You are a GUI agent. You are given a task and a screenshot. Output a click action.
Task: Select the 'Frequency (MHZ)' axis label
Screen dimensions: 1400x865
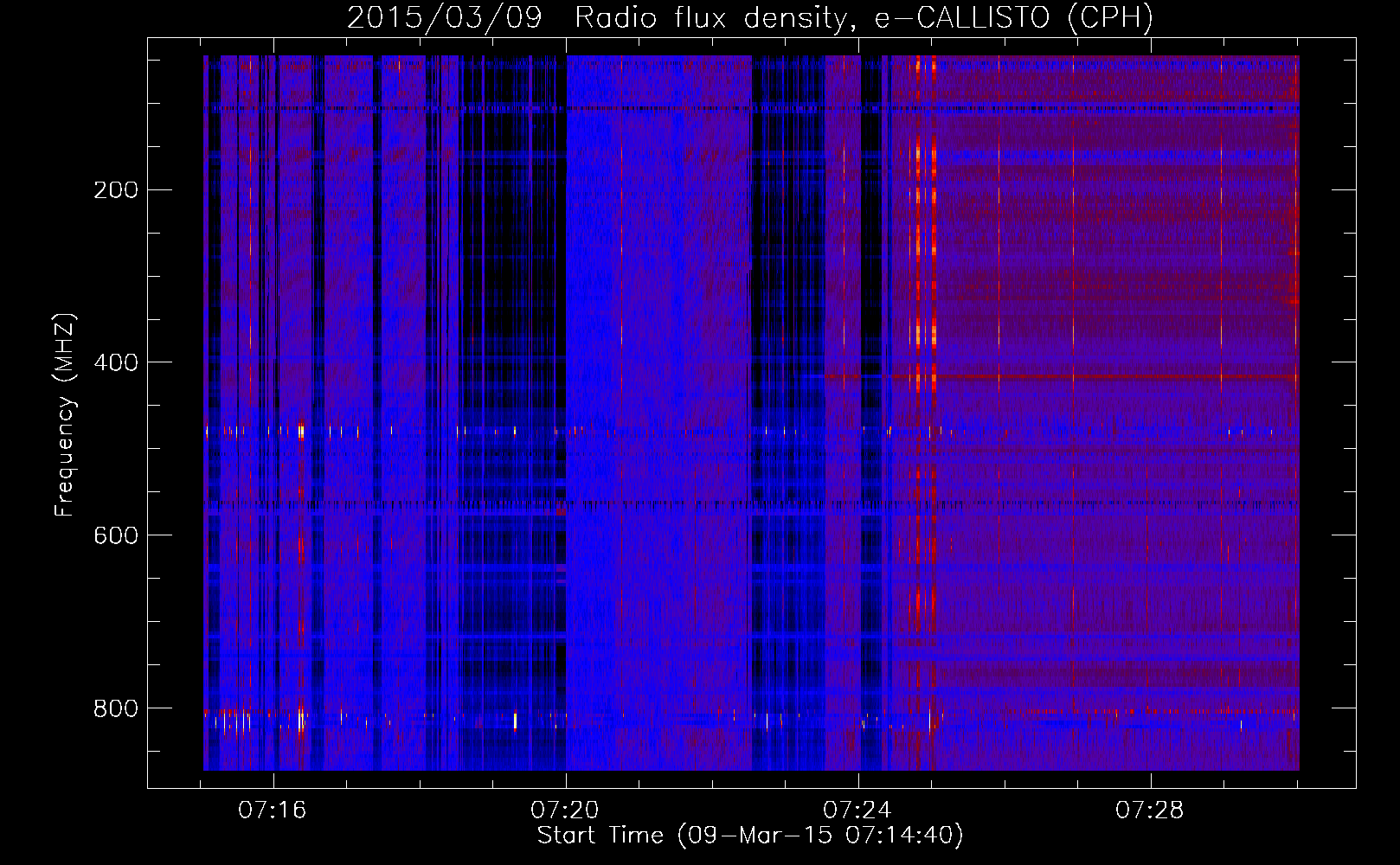click(x=65, y=414)
